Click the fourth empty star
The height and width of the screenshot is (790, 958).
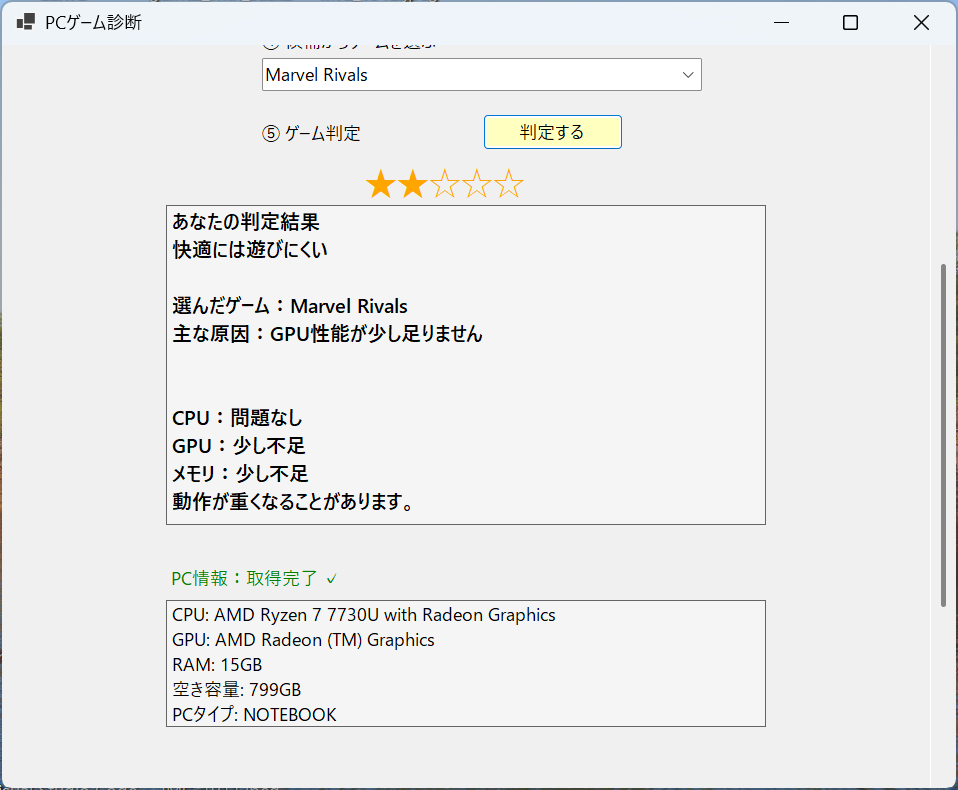click(x=477, y=184)
